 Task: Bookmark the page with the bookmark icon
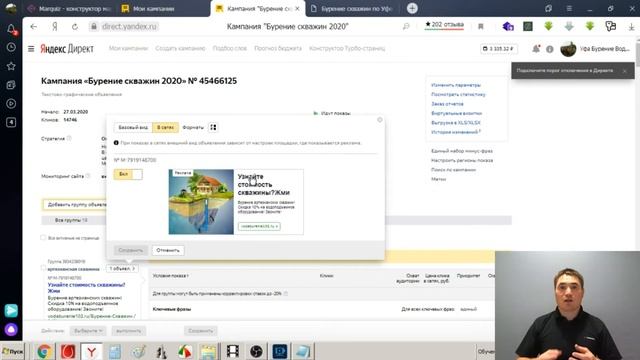click(x=481, y=27)
